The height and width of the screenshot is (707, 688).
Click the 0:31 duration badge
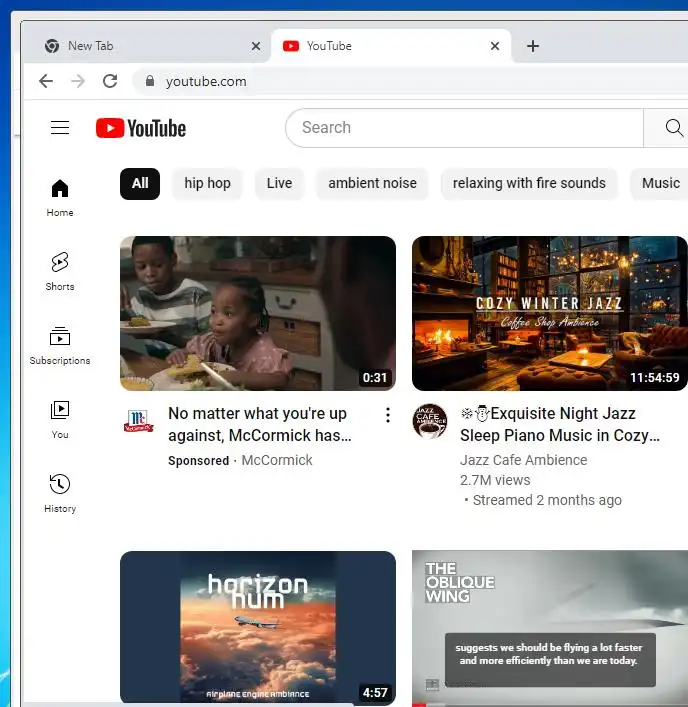point(375,377)
